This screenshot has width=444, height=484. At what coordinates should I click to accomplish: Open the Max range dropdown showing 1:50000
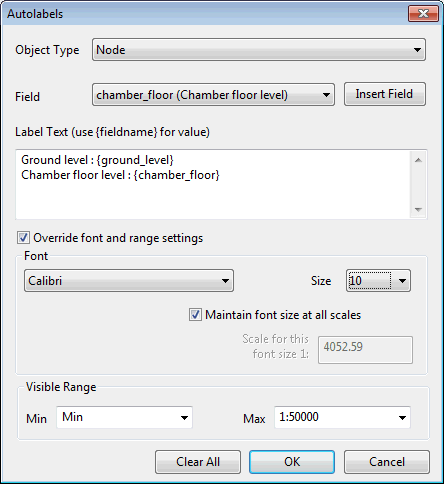[342, 417]
